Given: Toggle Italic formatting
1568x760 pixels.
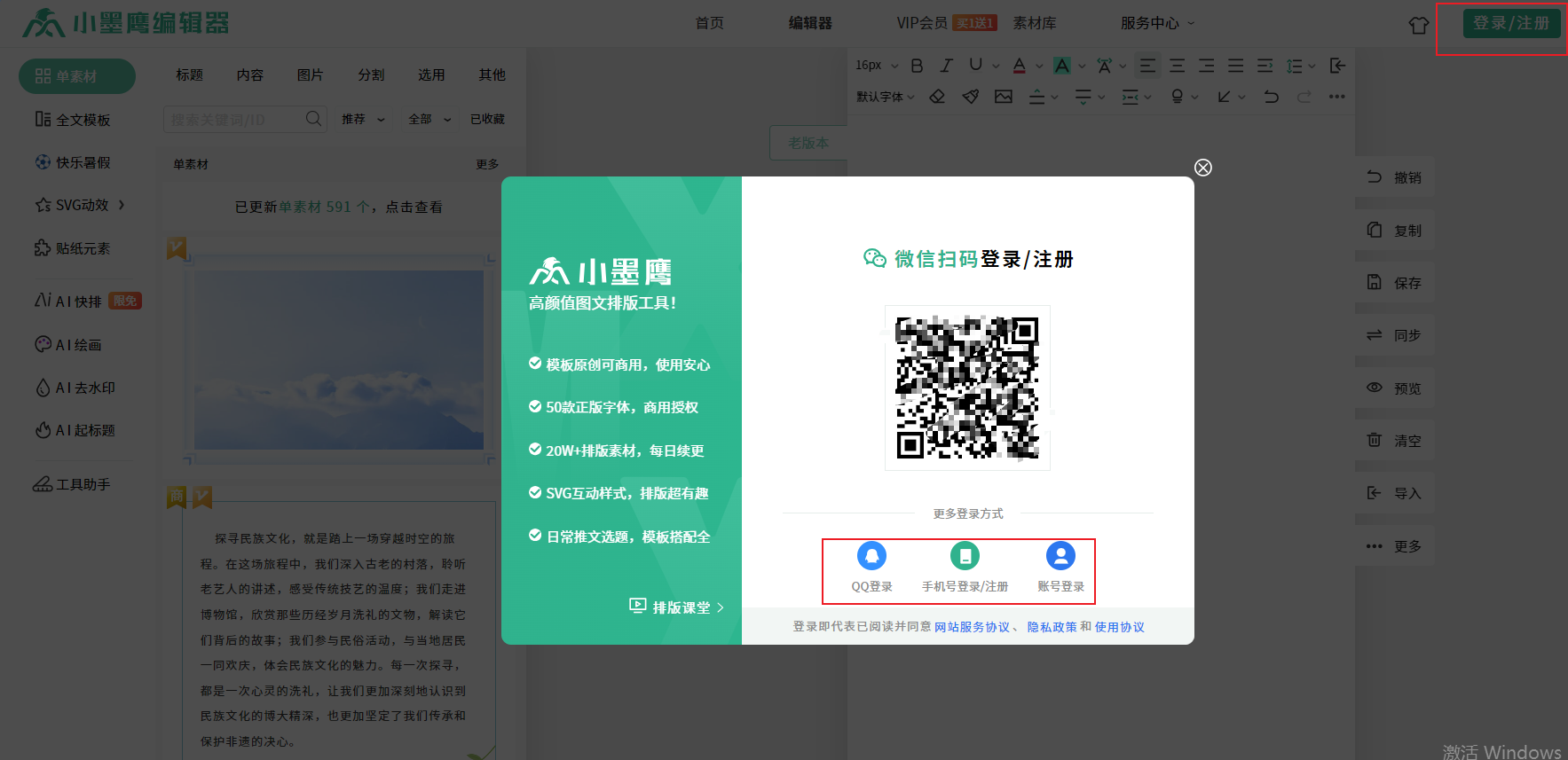Looking at the screenshot, I should pos(947,66).
